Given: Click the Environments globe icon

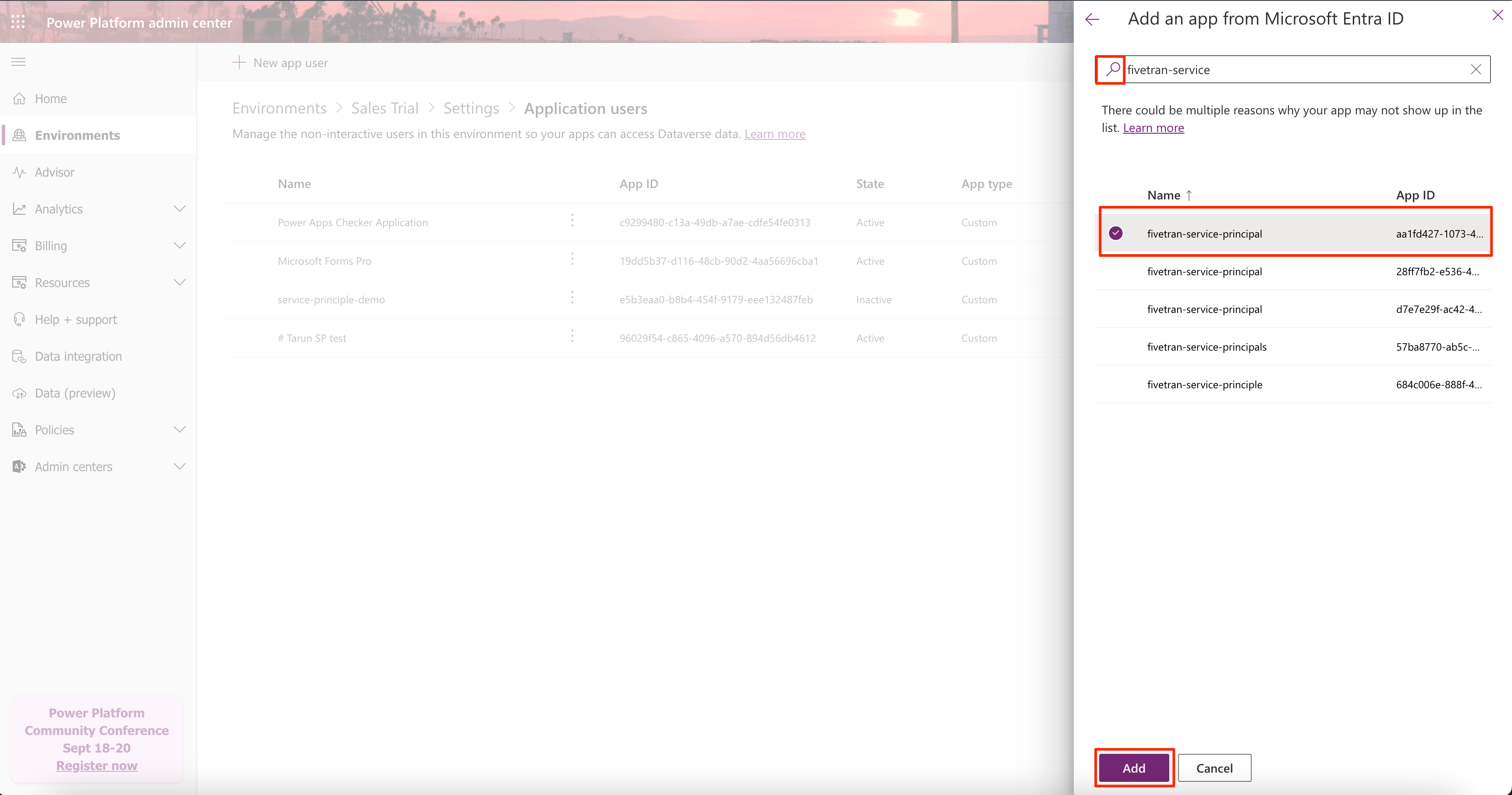Looking at the screenshot, I should click(x=19, y=135).
